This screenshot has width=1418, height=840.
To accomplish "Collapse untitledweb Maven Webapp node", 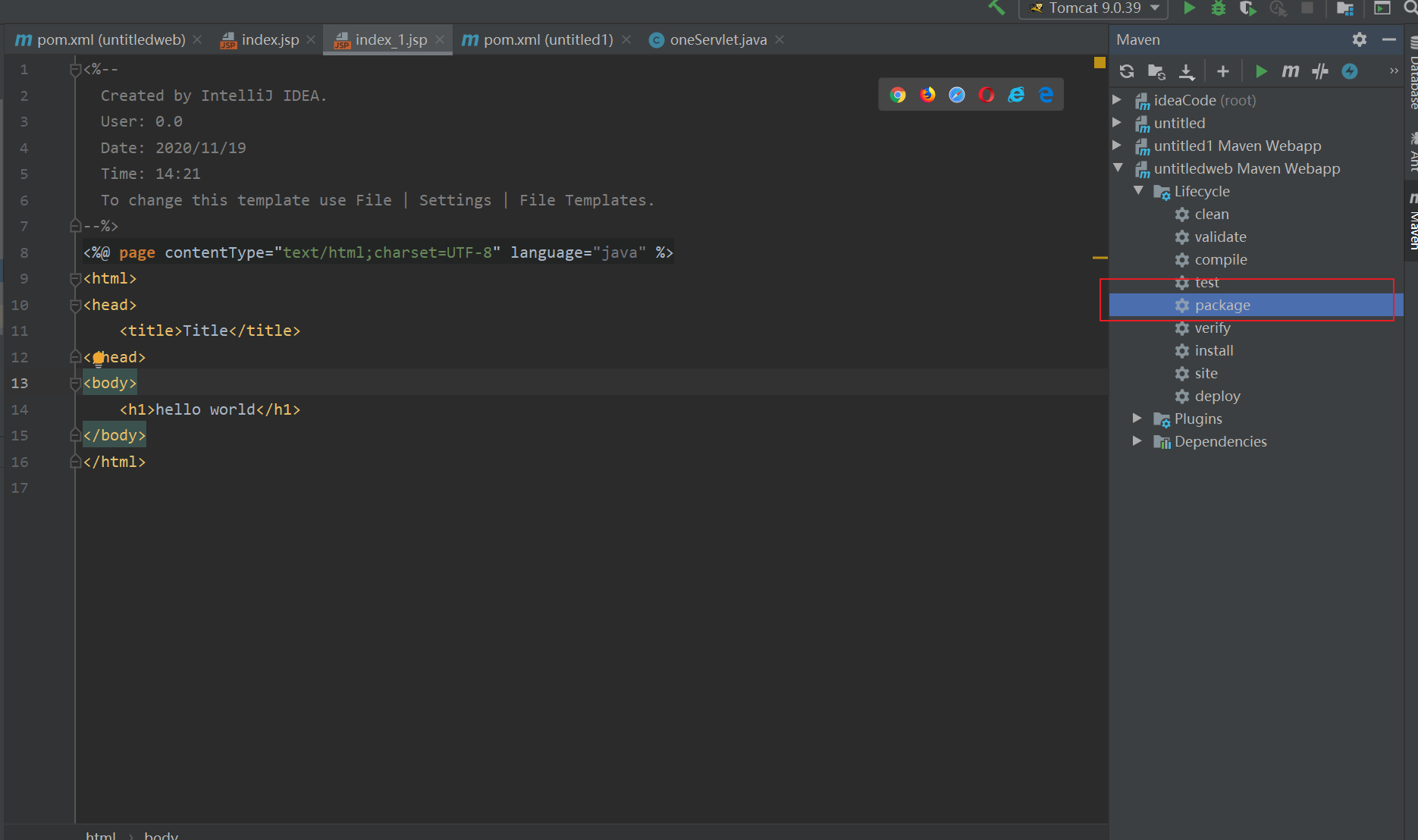I will [1118, 168].
